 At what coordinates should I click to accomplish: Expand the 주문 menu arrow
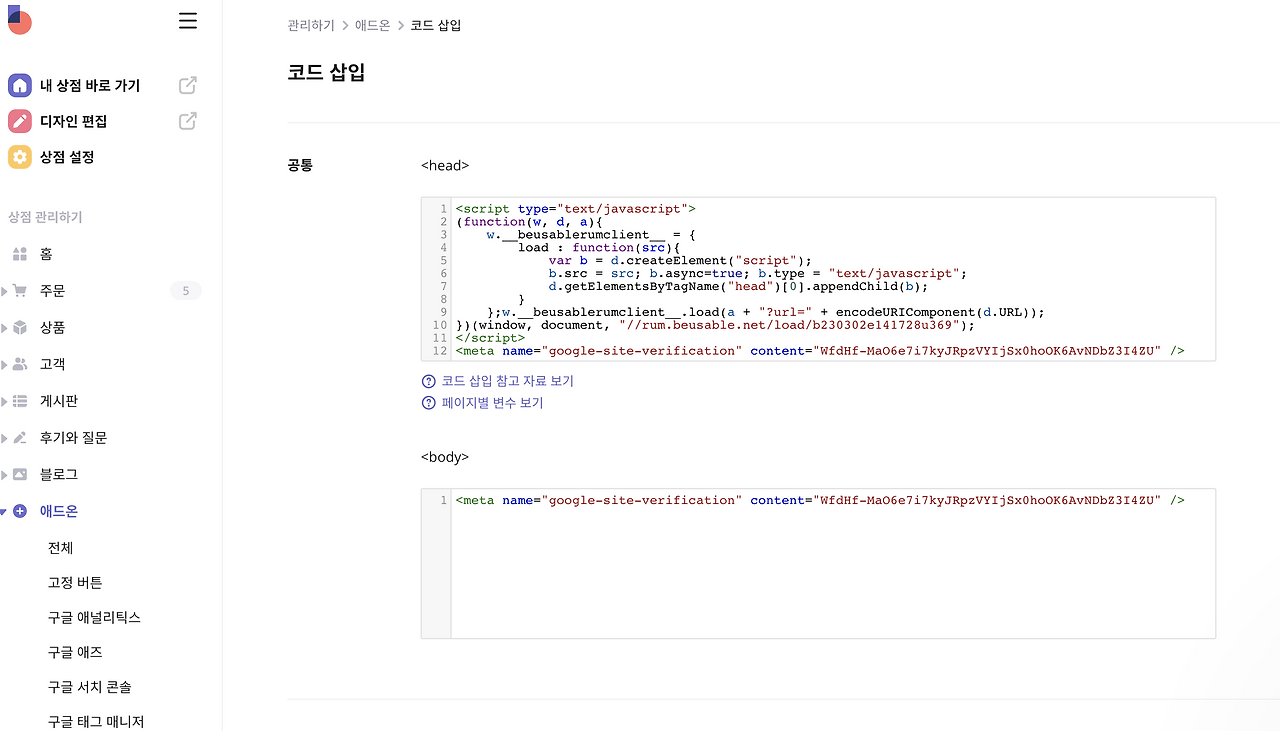(x=4, y=291)
